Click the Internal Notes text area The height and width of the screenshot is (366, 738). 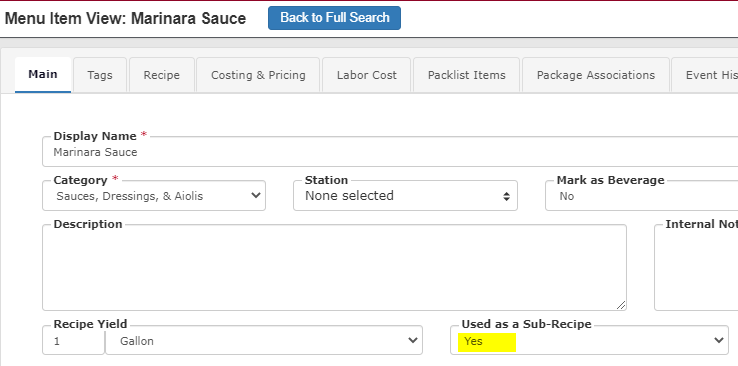tap(696, 268)
